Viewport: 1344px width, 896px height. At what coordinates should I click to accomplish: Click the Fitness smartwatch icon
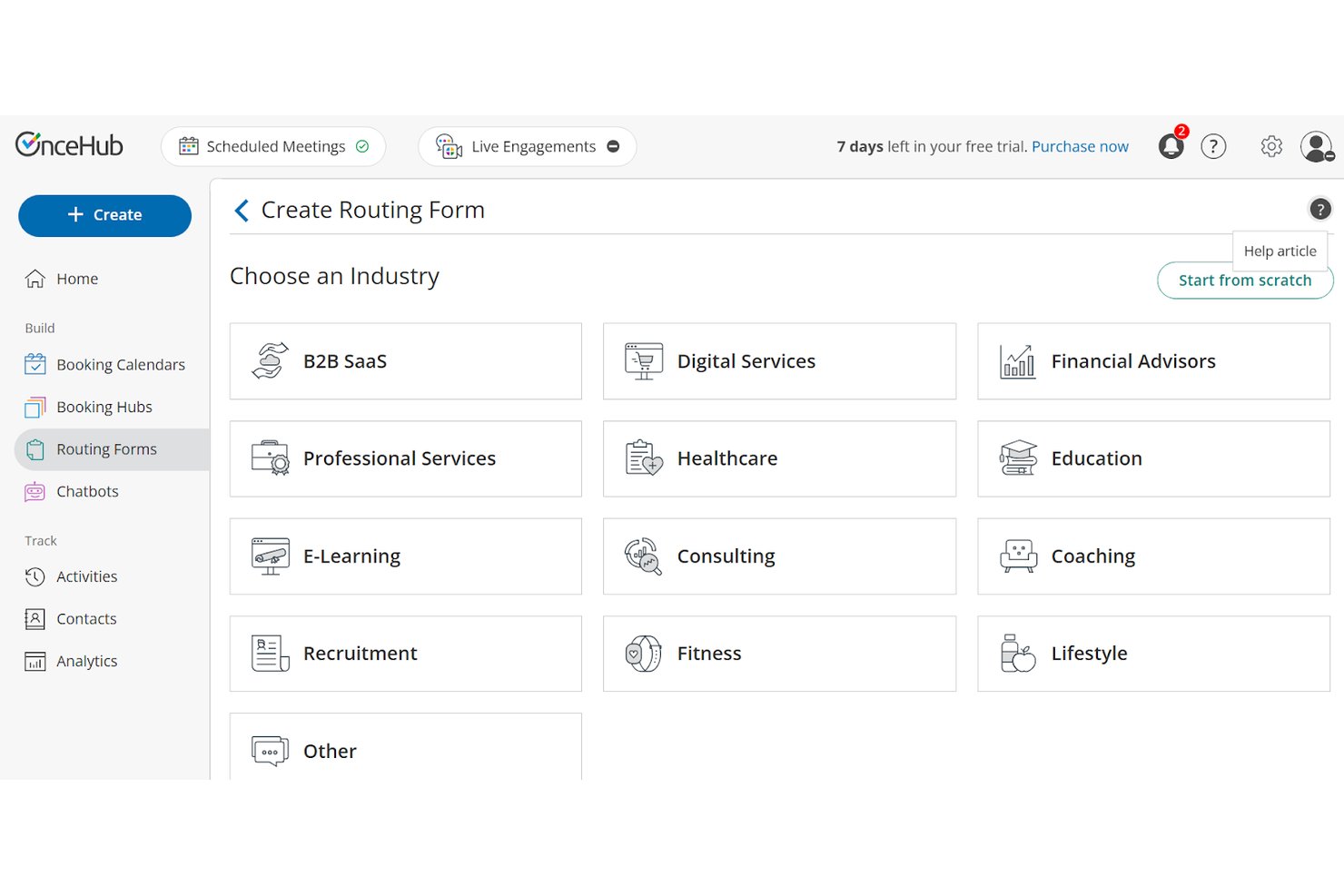tap(644, 654)
